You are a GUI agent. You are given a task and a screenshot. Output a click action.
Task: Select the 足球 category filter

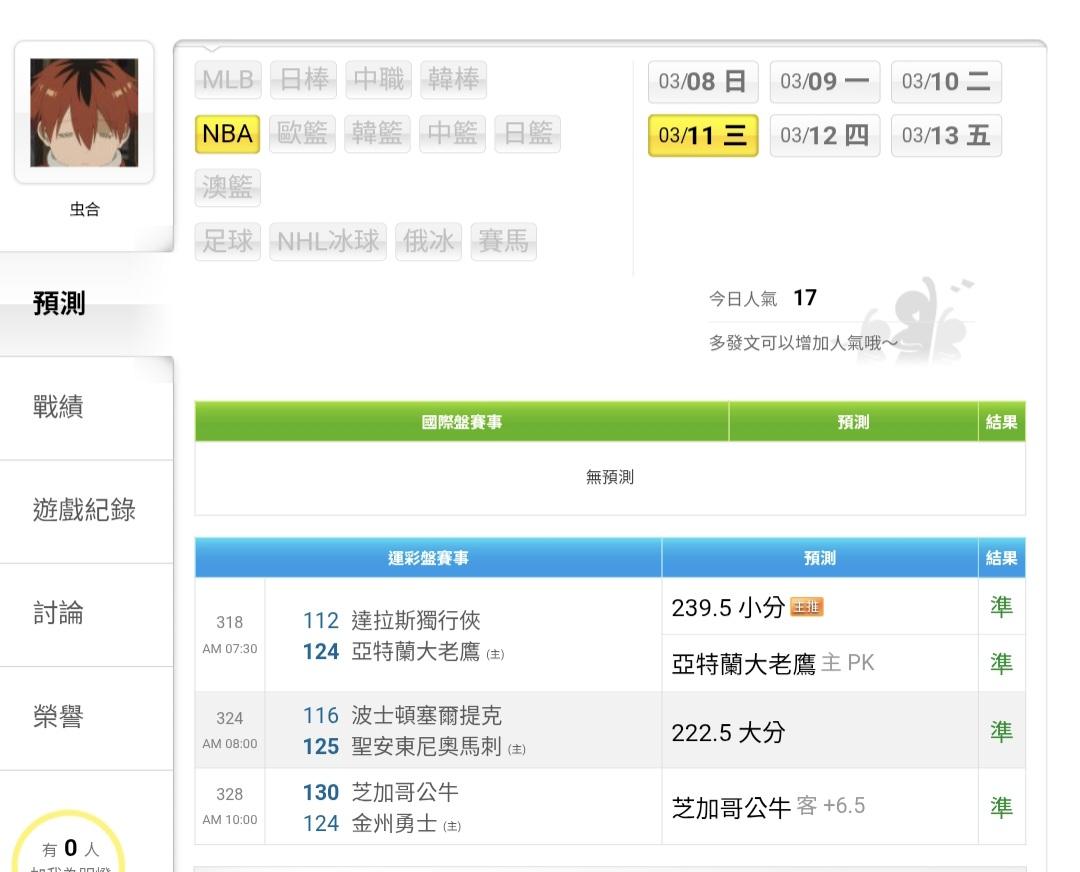tap(228, 242)
